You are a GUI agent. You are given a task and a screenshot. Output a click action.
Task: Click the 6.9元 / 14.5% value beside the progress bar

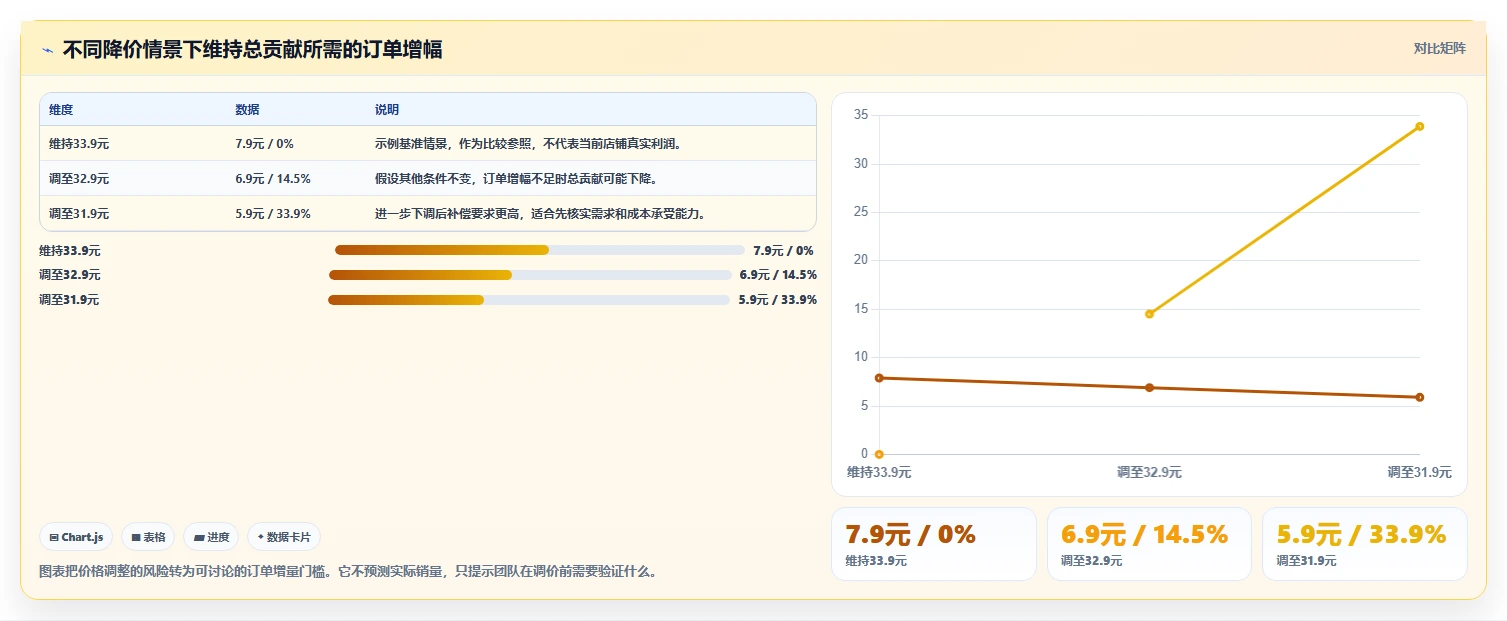pyautogui.click(x=778, y=275)
